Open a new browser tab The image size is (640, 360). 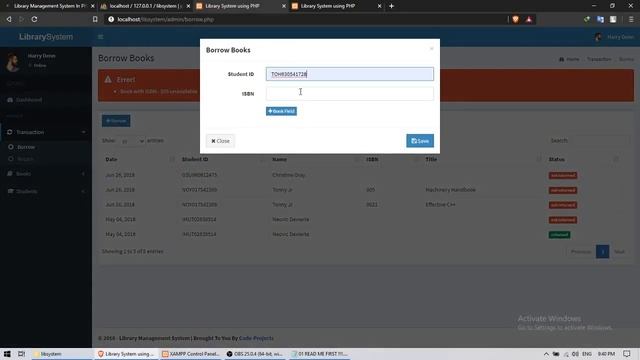[x=391, y=6]
